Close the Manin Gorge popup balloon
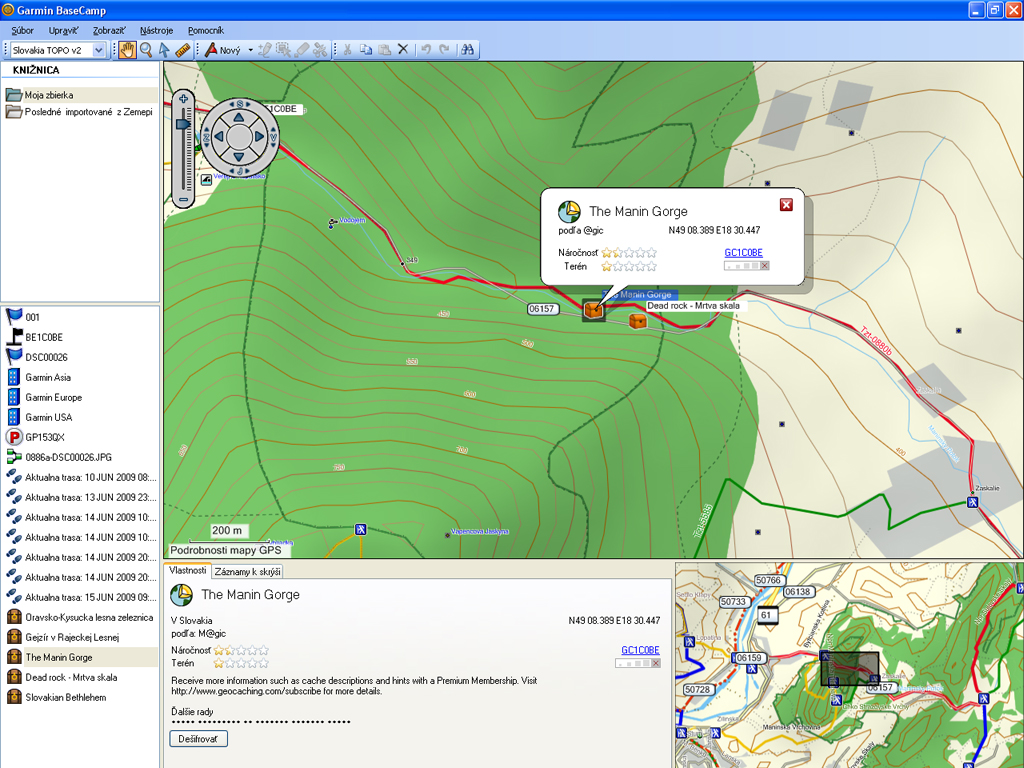Screen dimensions: 1024x768 tap(786, 205)
